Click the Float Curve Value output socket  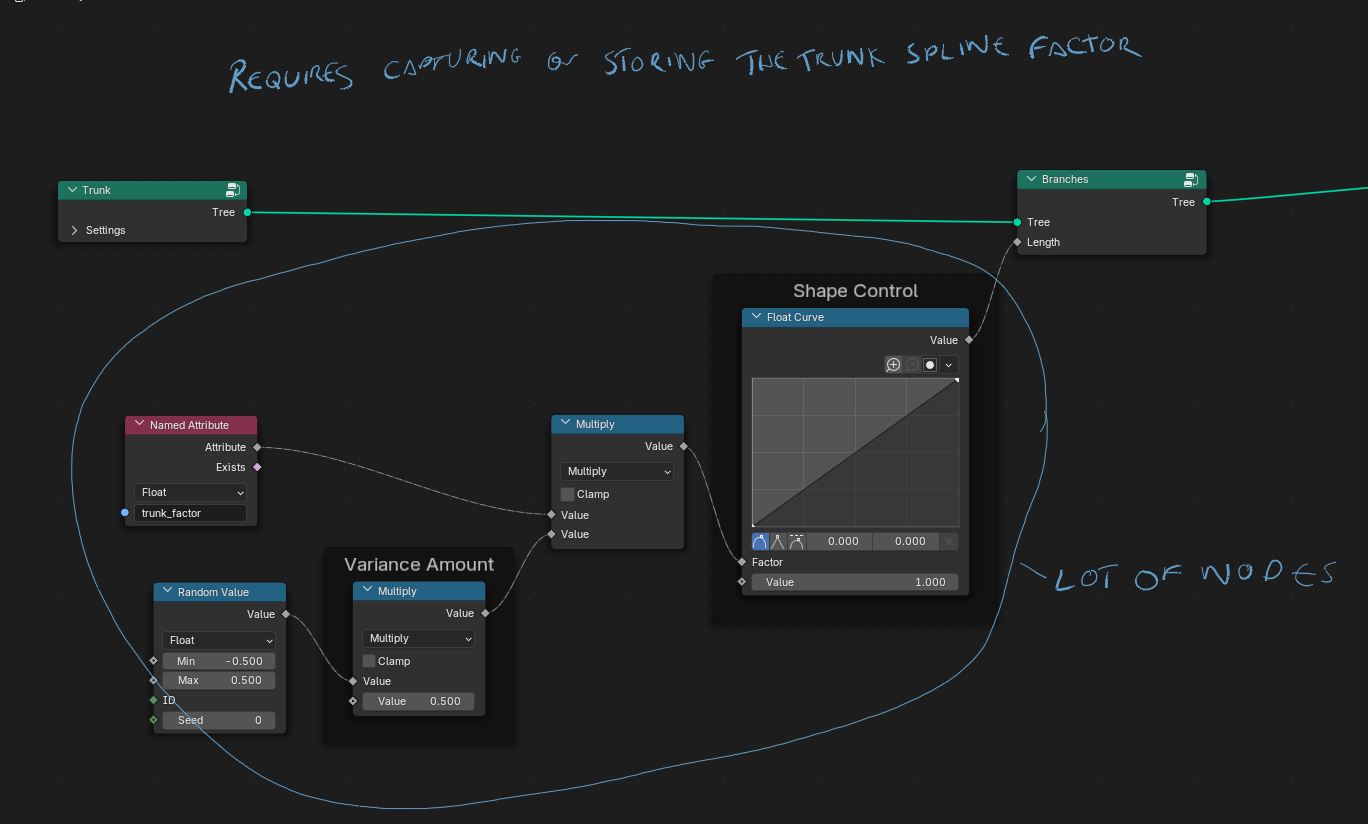968,340
